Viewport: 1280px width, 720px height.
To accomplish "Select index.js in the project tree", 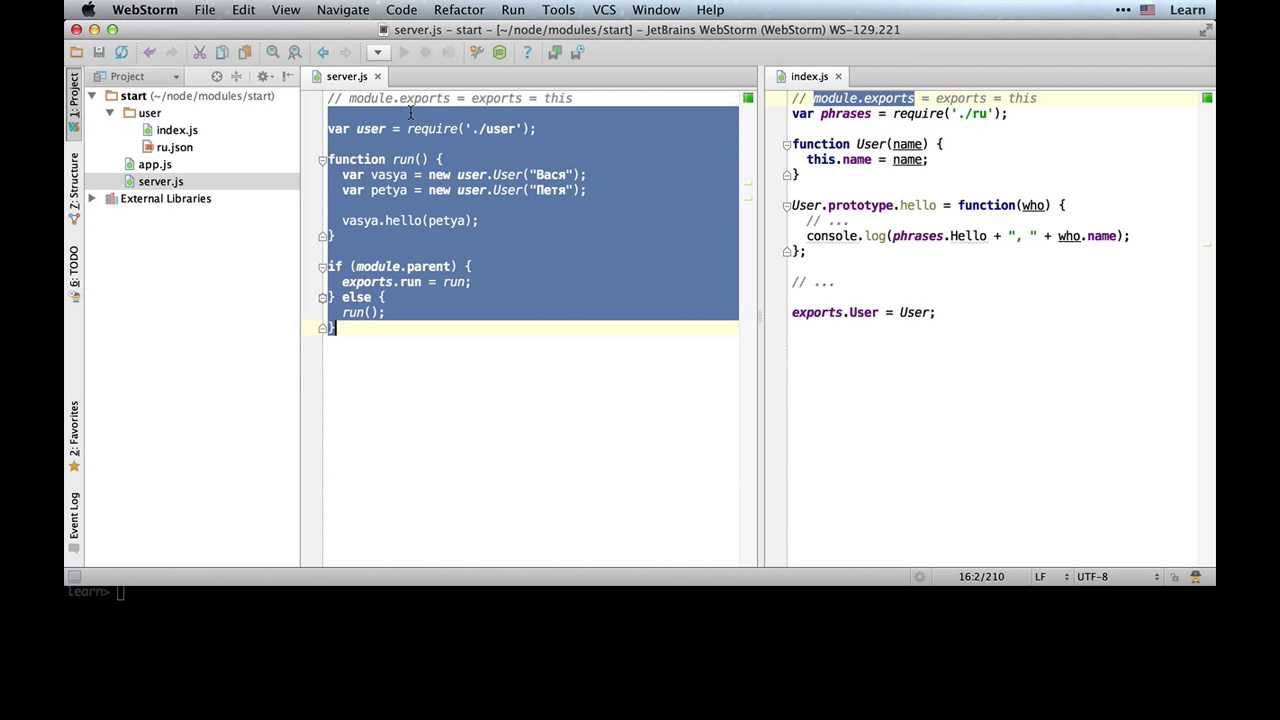I will click(x=176, y=130).
